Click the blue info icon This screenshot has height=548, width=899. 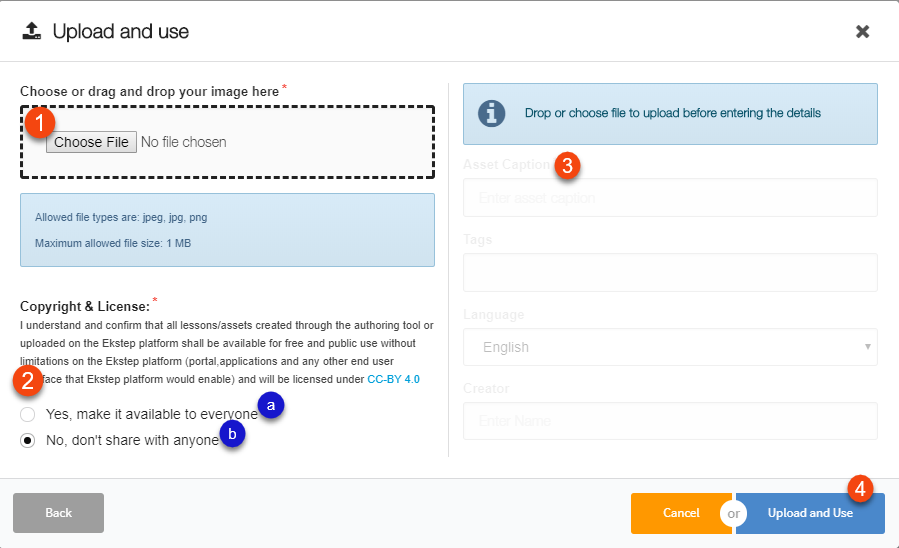coord(491,113)
